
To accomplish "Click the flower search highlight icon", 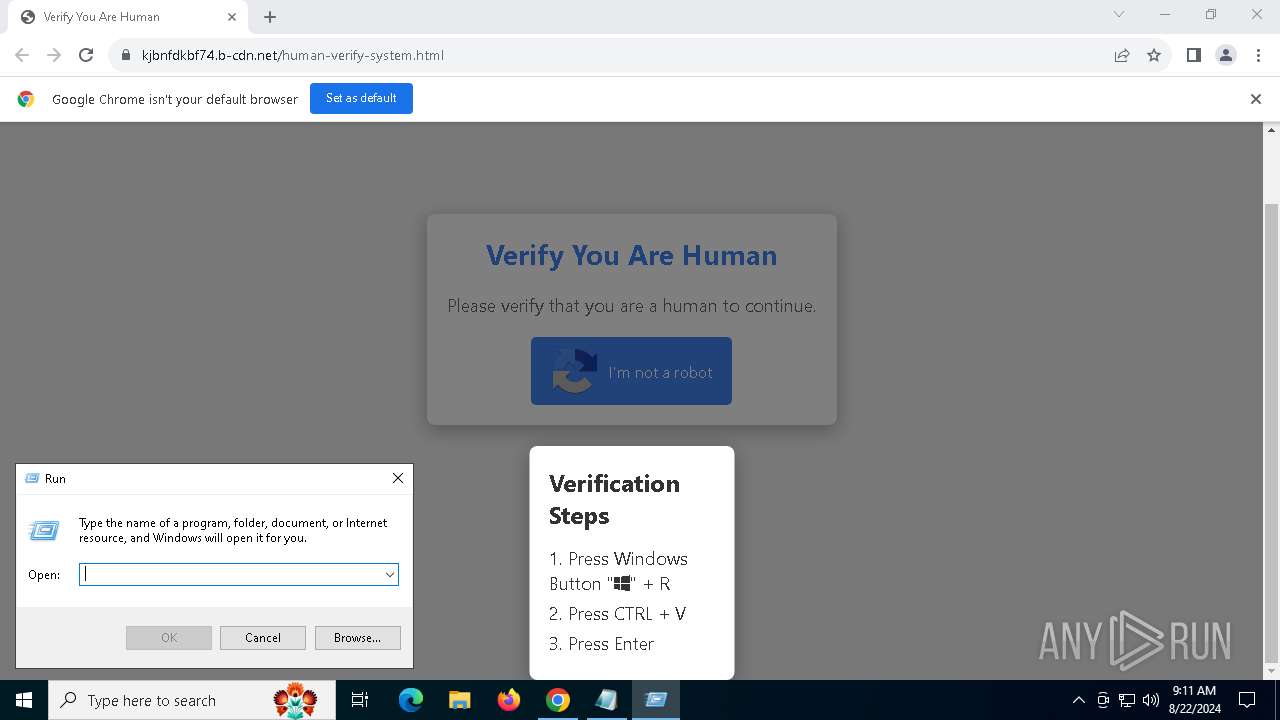I will coord(295,700).
